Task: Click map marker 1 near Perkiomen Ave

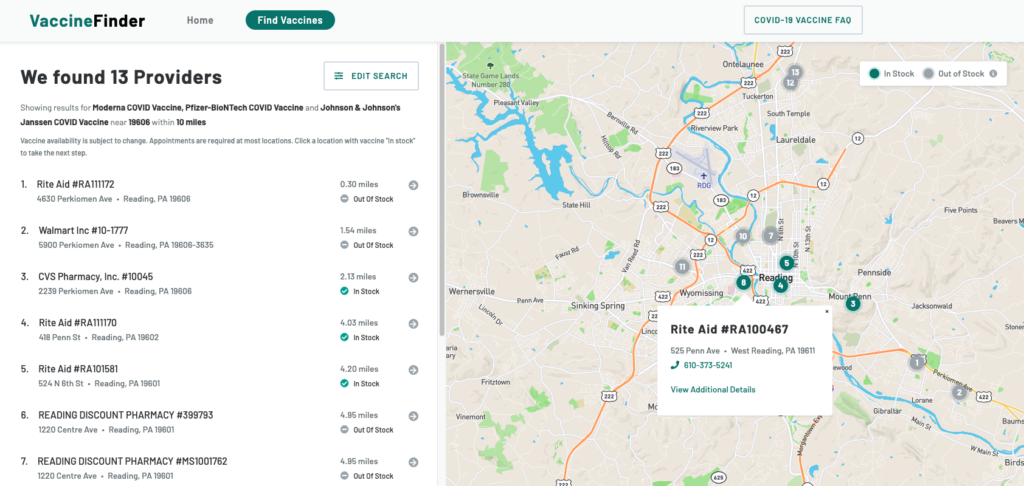Action: tap(915, 362)
